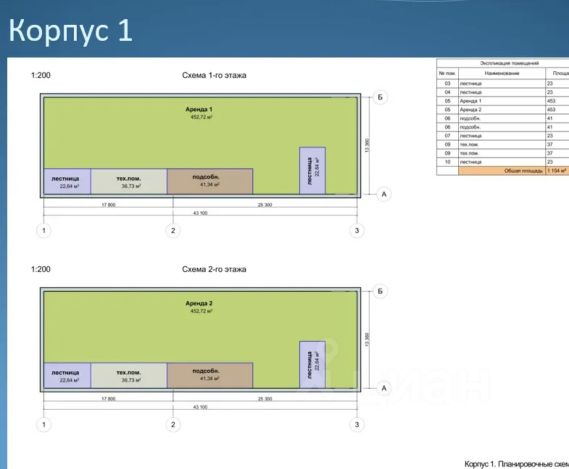The width and height of the screenshot is (569, 469).
Task: Click the left лестница room on the first floor
Action: 67,182
